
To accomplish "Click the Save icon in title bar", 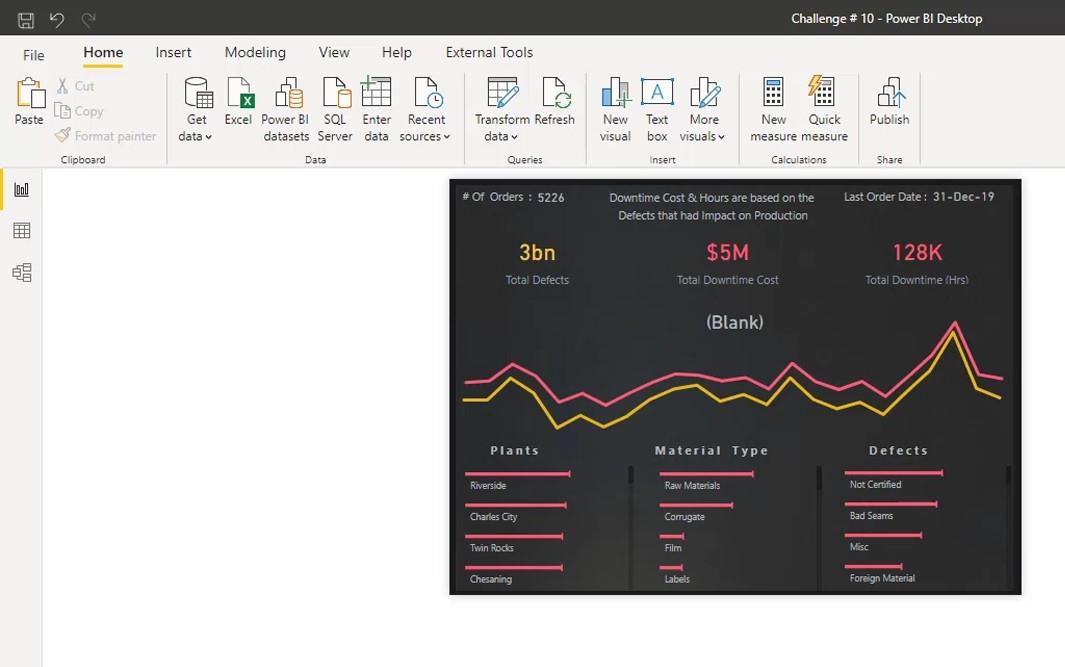I will [x=26, y=20].
